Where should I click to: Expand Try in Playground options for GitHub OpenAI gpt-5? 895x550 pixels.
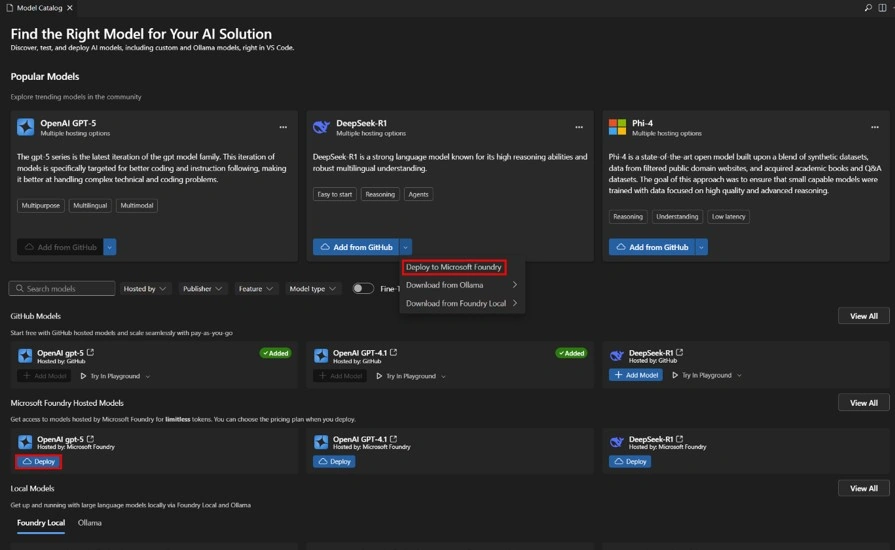coord(148,377)
